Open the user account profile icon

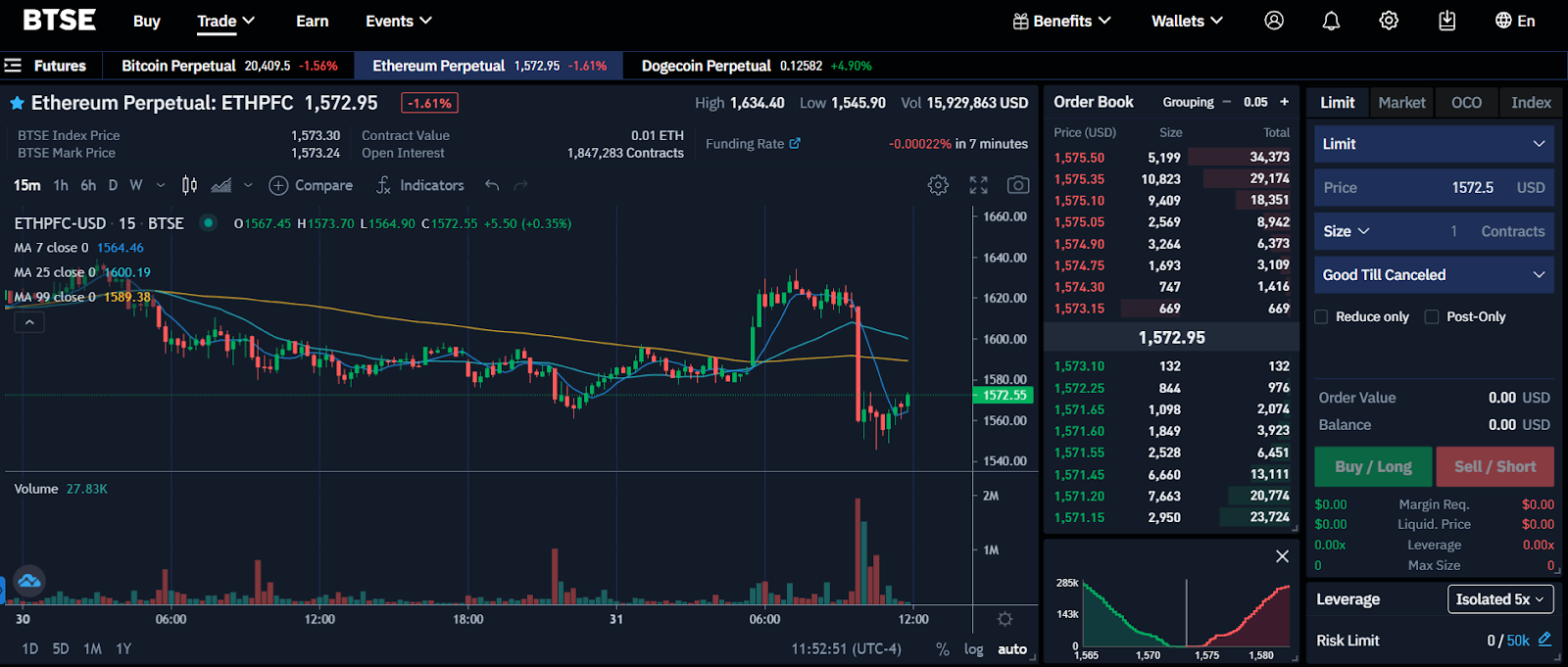point(1274,21)
